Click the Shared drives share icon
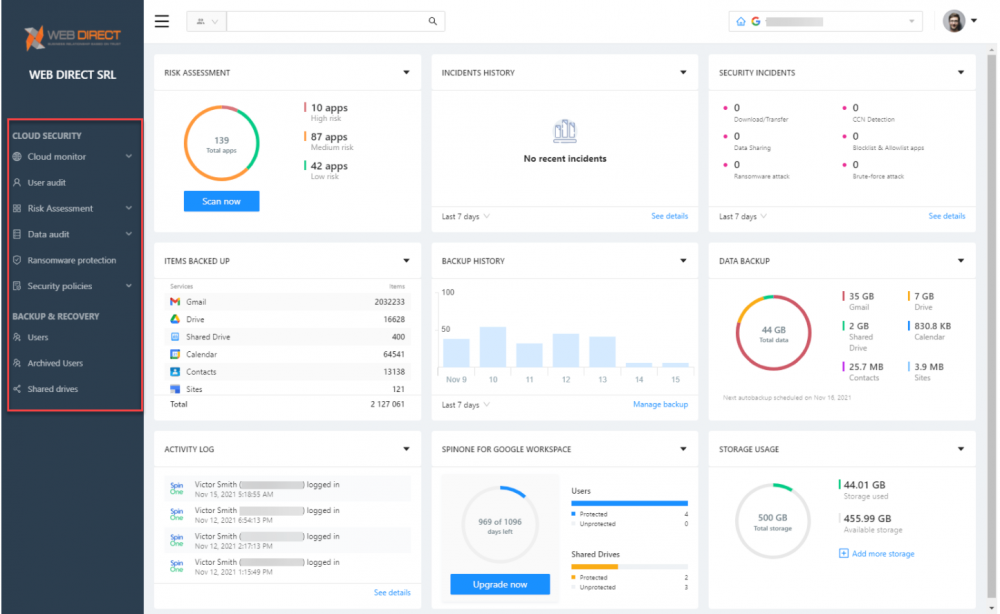This screenshot has width=1000, height=614. click(17, 389)
